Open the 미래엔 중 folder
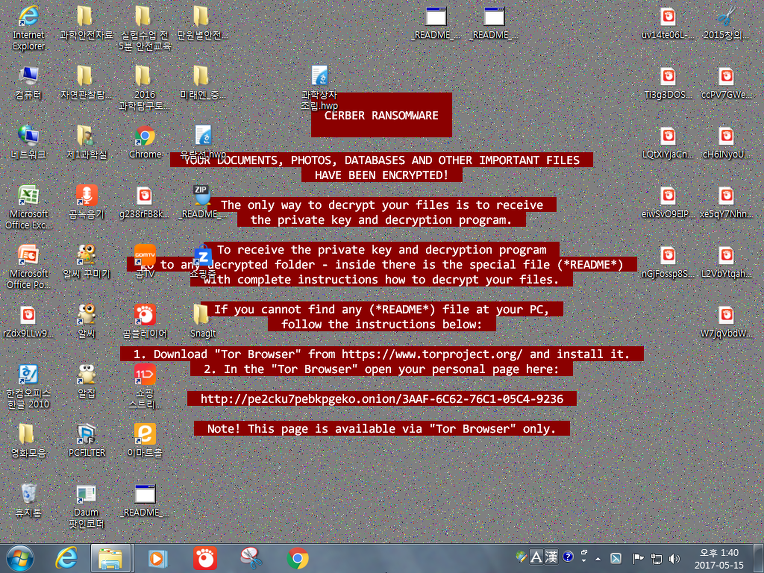 click(201, 83)
